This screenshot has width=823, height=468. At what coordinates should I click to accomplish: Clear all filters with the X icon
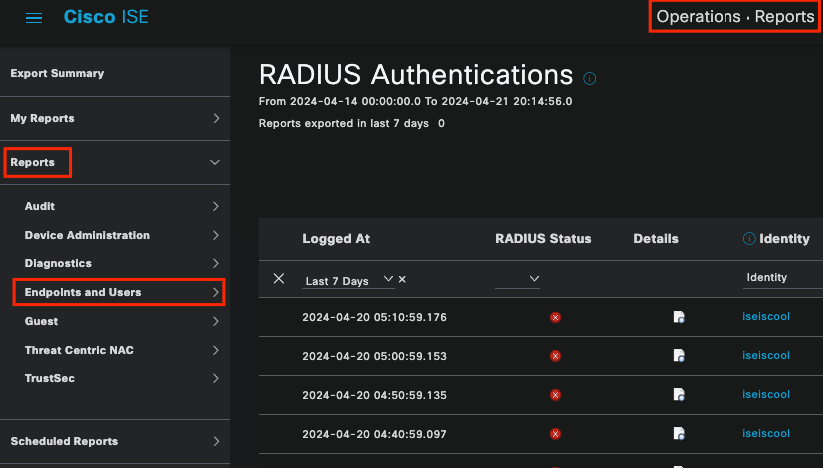tap(279, 279)
